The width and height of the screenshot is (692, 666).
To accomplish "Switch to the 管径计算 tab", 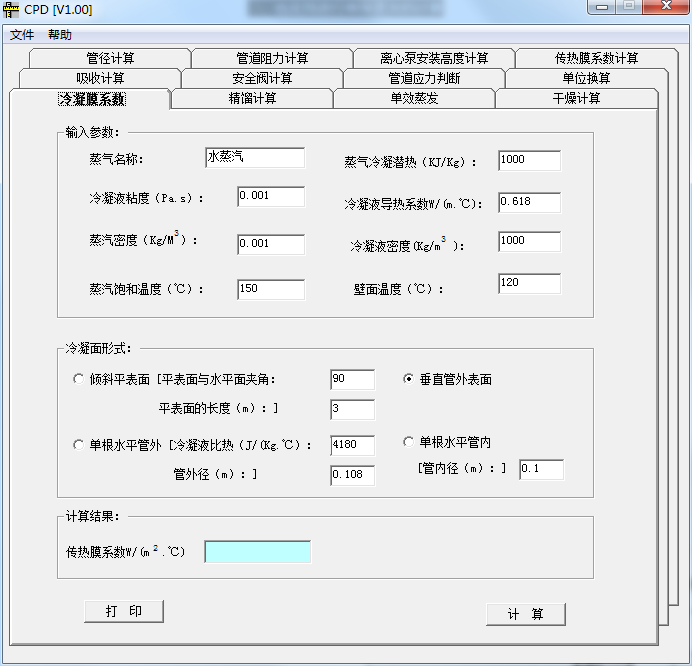I will tap(110, 58).
